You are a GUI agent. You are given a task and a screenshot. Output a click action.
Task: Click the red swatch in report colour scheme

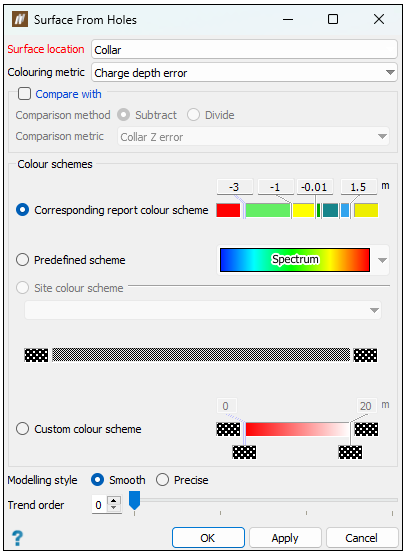228,210
